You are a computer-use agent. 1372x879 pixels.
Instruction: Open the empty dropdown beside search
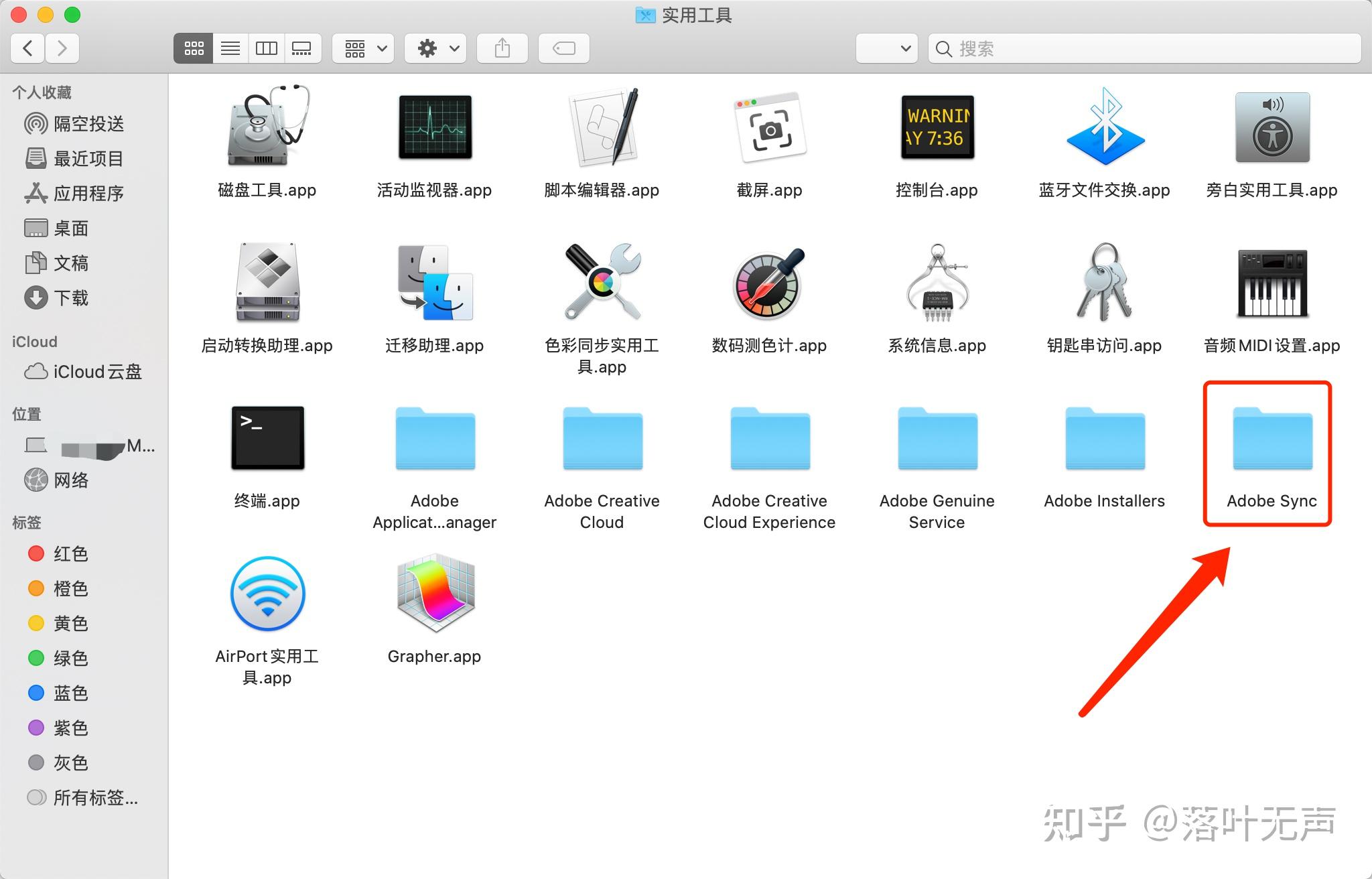click(x=887, y=48)
